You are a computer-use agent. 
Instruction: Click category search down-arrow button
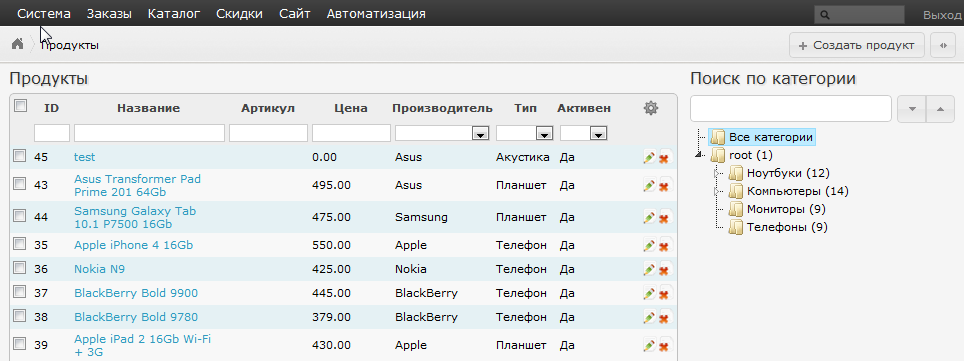[x=912, y=109]
